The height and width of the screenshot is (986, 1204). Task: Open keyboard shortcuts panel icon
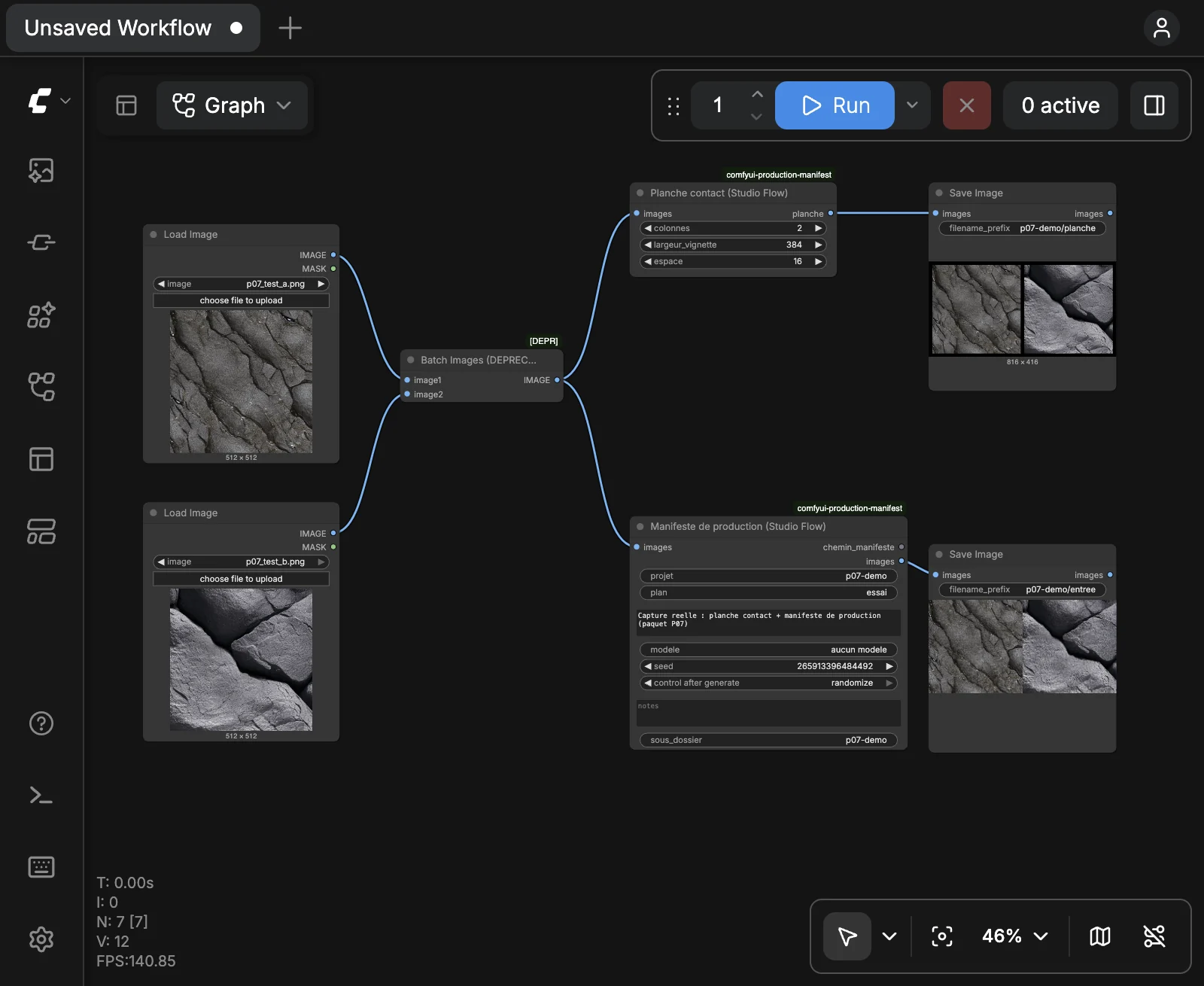[41, 867]
